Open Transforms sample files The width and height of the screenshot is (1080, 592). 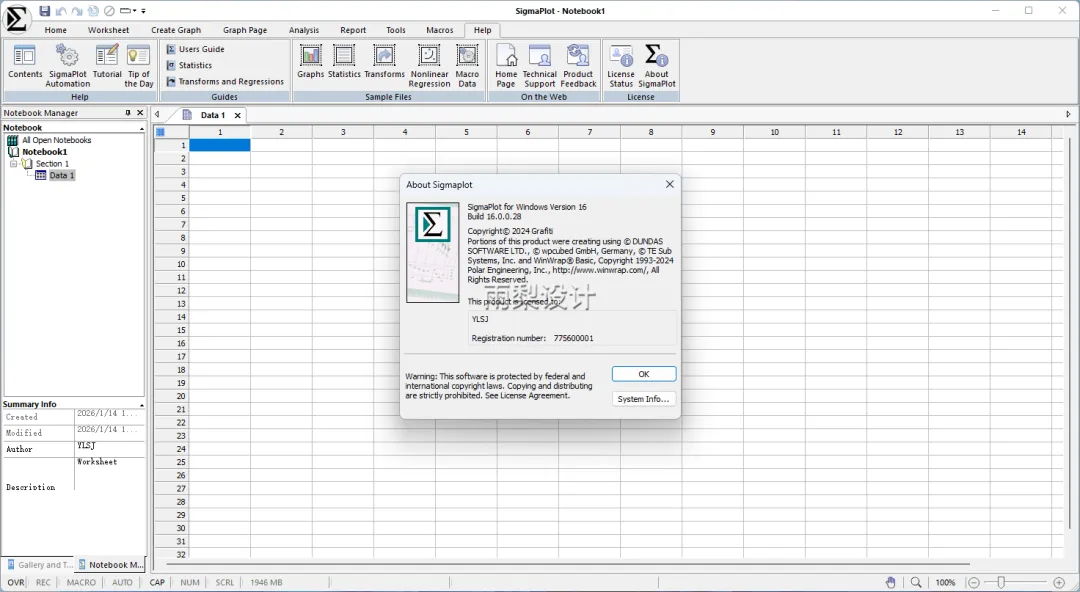point(384,62)
